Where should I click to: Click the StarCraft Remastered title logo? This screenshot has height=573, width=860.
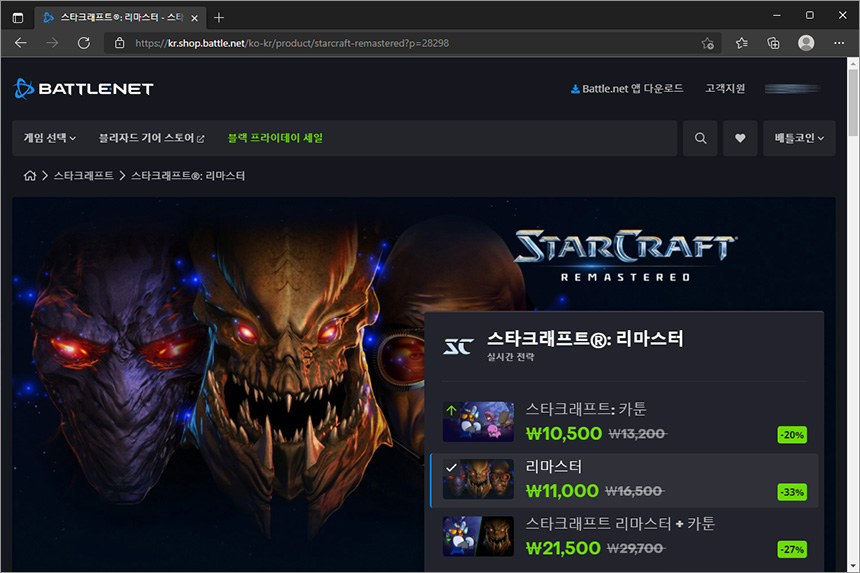pos(625,256)
